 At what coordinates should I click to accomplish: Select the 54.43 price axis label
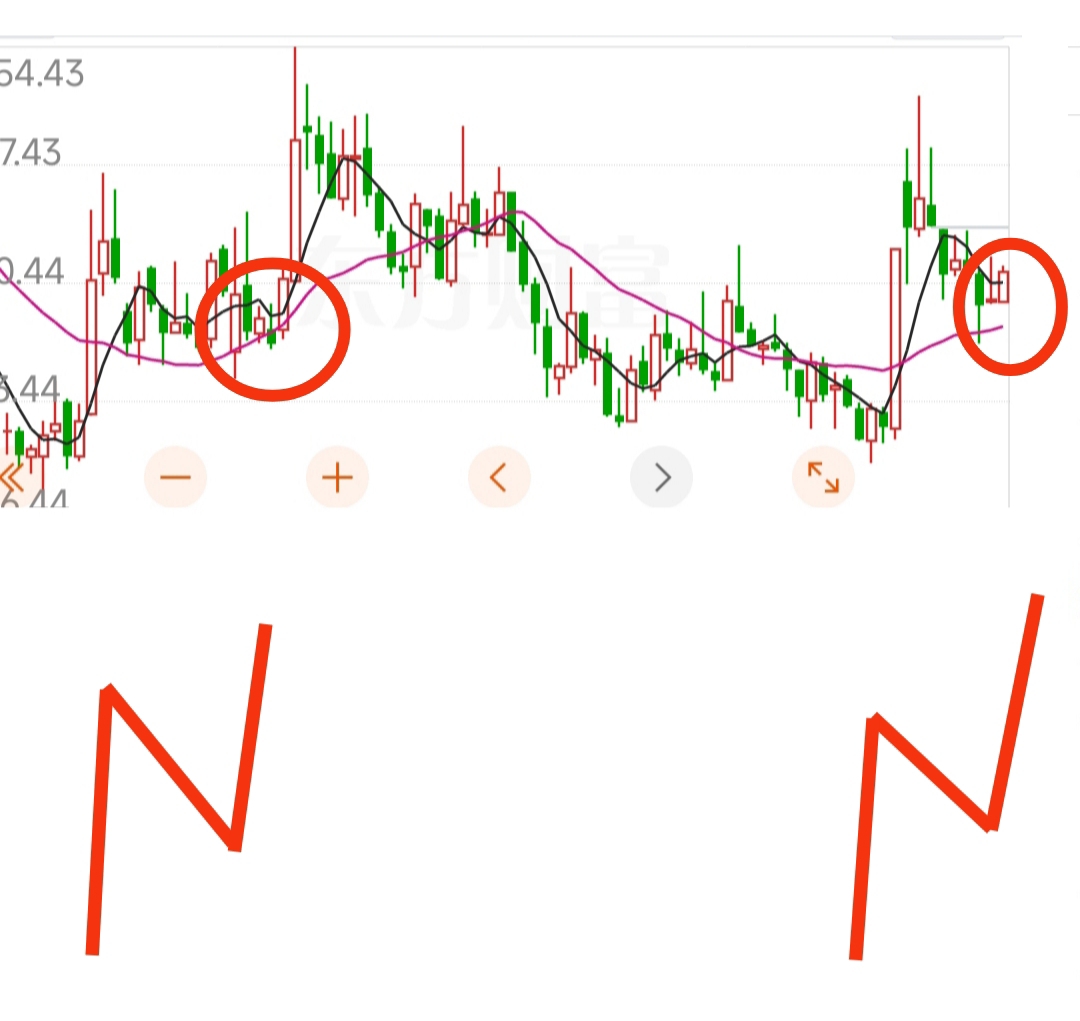tap(41, 73)
